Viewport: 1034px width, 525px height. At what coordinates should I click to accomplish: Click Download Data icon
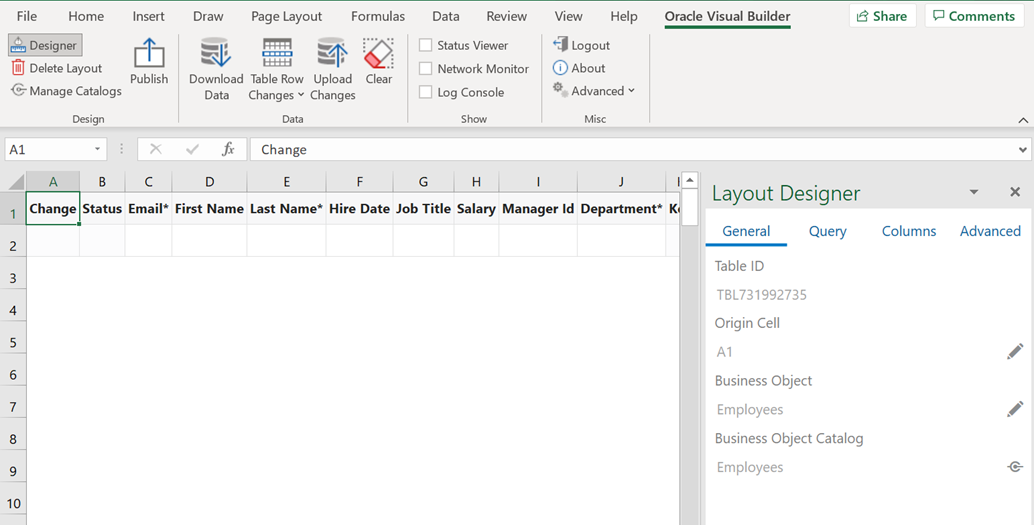[x=216, y=53]
